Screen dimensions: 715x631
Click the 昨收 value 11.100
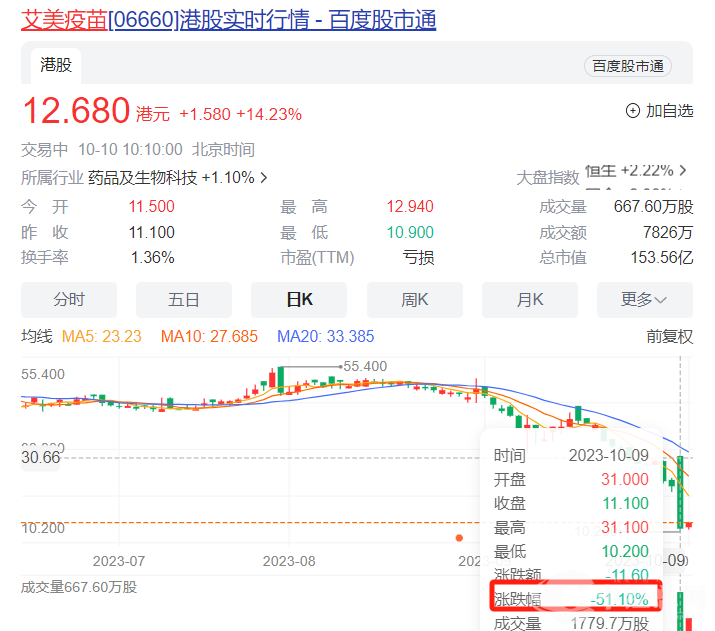[x=151, y=233]
